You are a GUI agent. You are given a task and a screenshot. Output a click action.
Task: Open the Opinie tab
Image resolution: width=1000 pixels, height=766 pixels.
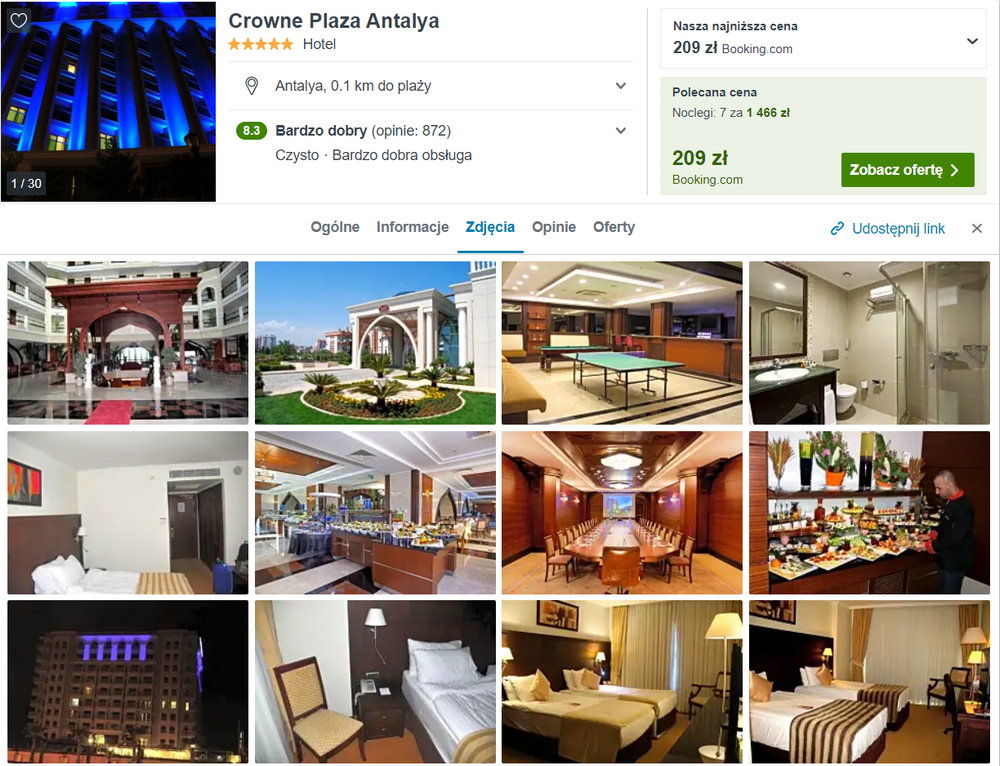coord(554,227)
